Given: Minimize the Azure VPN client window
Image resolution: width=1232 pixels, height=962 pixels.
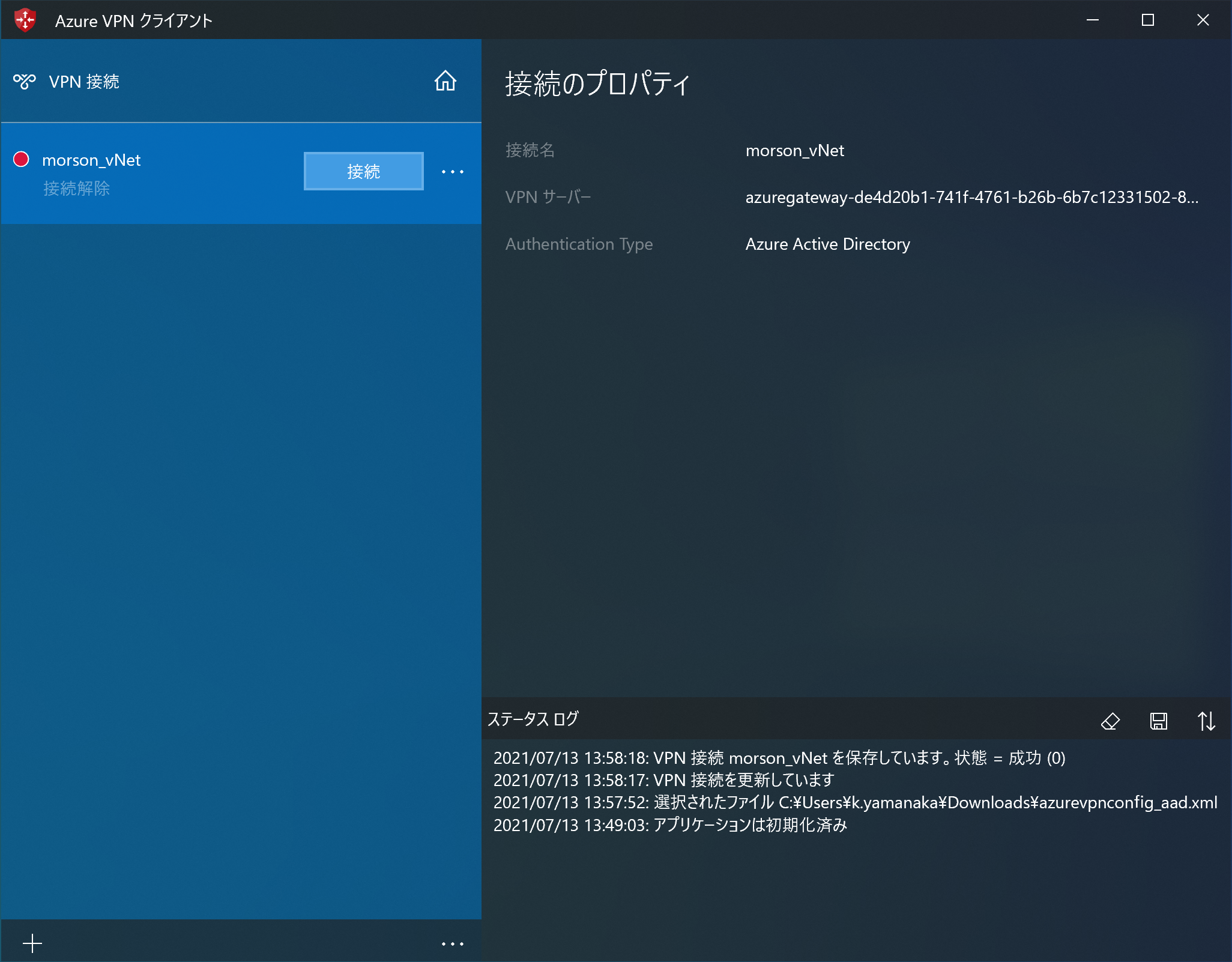Looking at the screenshot, I should tap(1093, 20).
